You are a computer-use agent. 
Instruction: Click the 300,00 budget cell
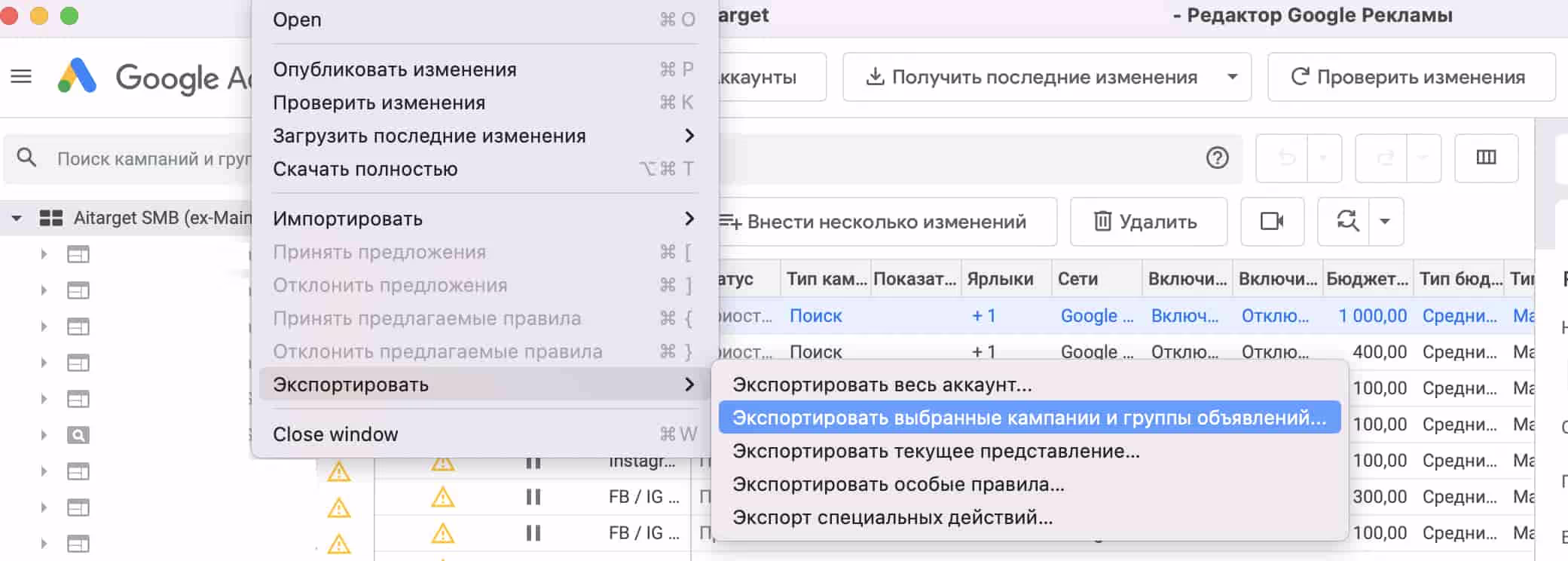tap(1380, 497)
